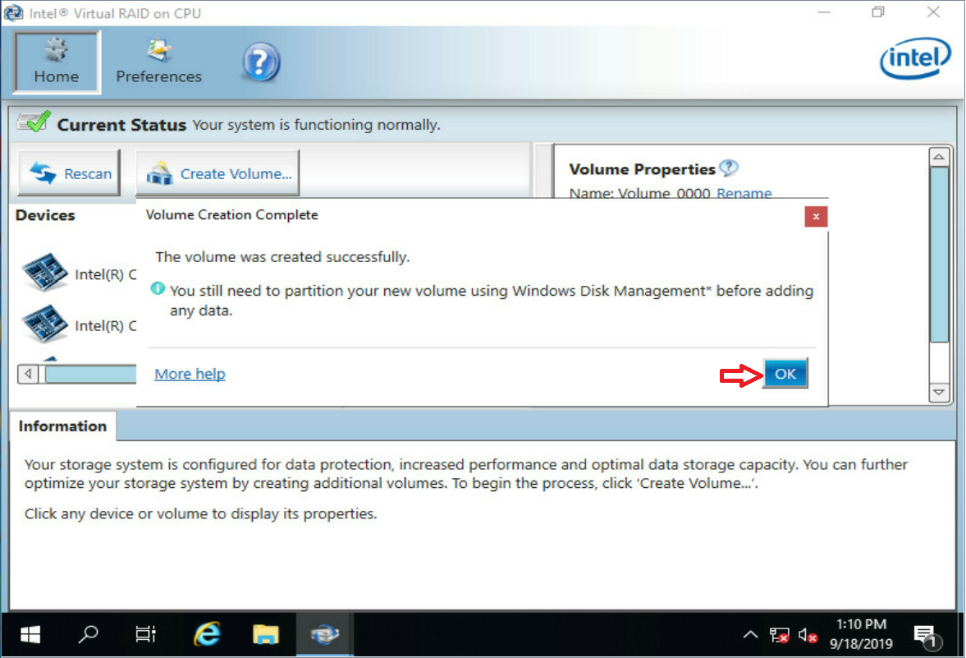This screenshot has width=966, height=658.
Task: Launch Internet Explorer from the taskbar
Action: click(207, 634)
